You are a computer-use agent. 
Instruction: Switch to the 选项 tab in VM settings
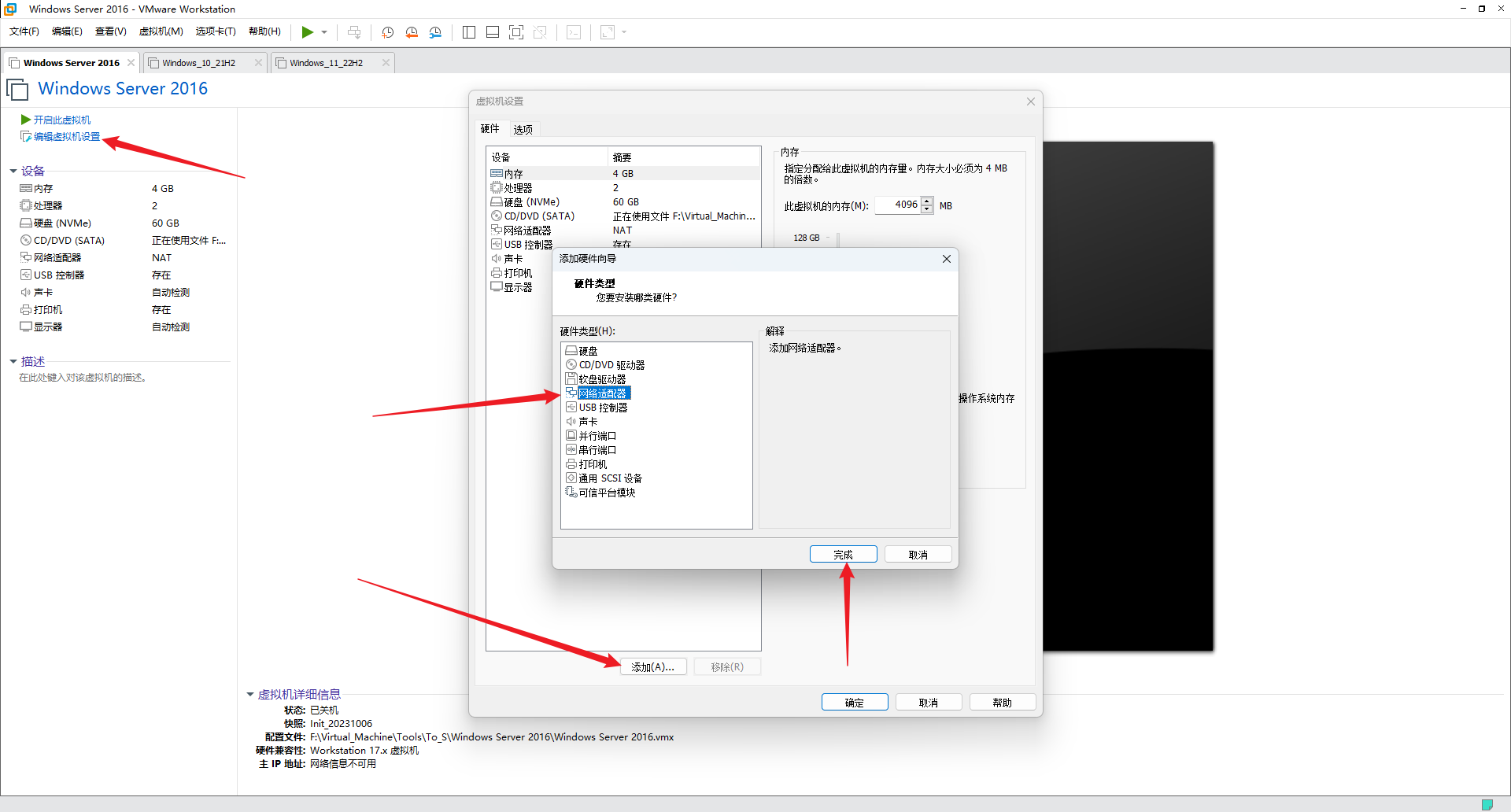pyautogui.click(x=523, y=130)
